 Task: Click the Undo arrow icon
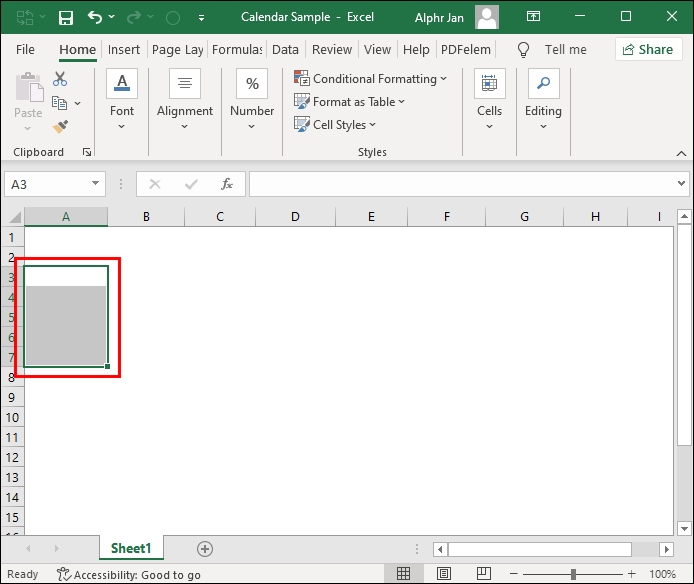point(94,17)
